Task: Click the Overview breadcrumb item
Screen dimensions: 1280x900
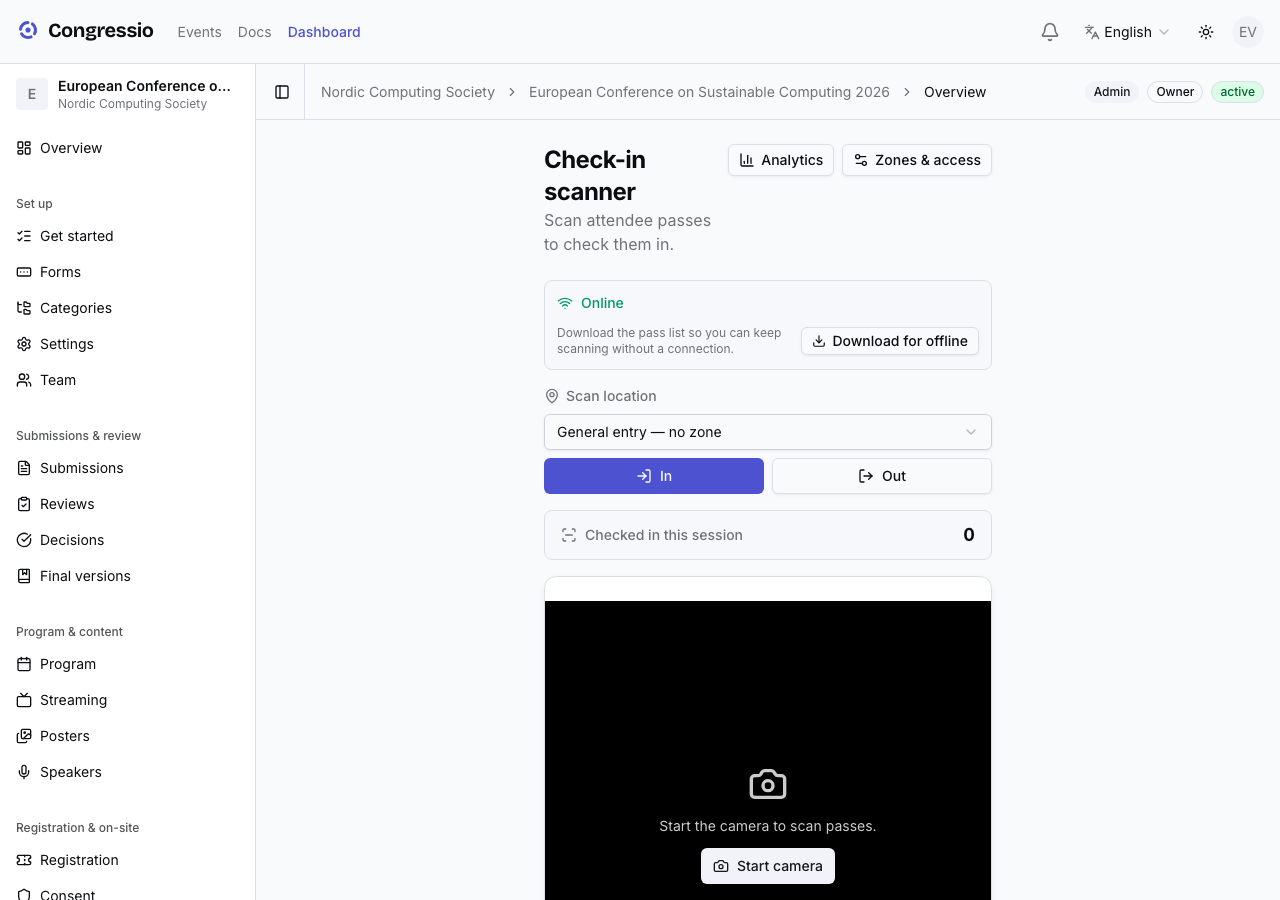Action: coord(955,92)
